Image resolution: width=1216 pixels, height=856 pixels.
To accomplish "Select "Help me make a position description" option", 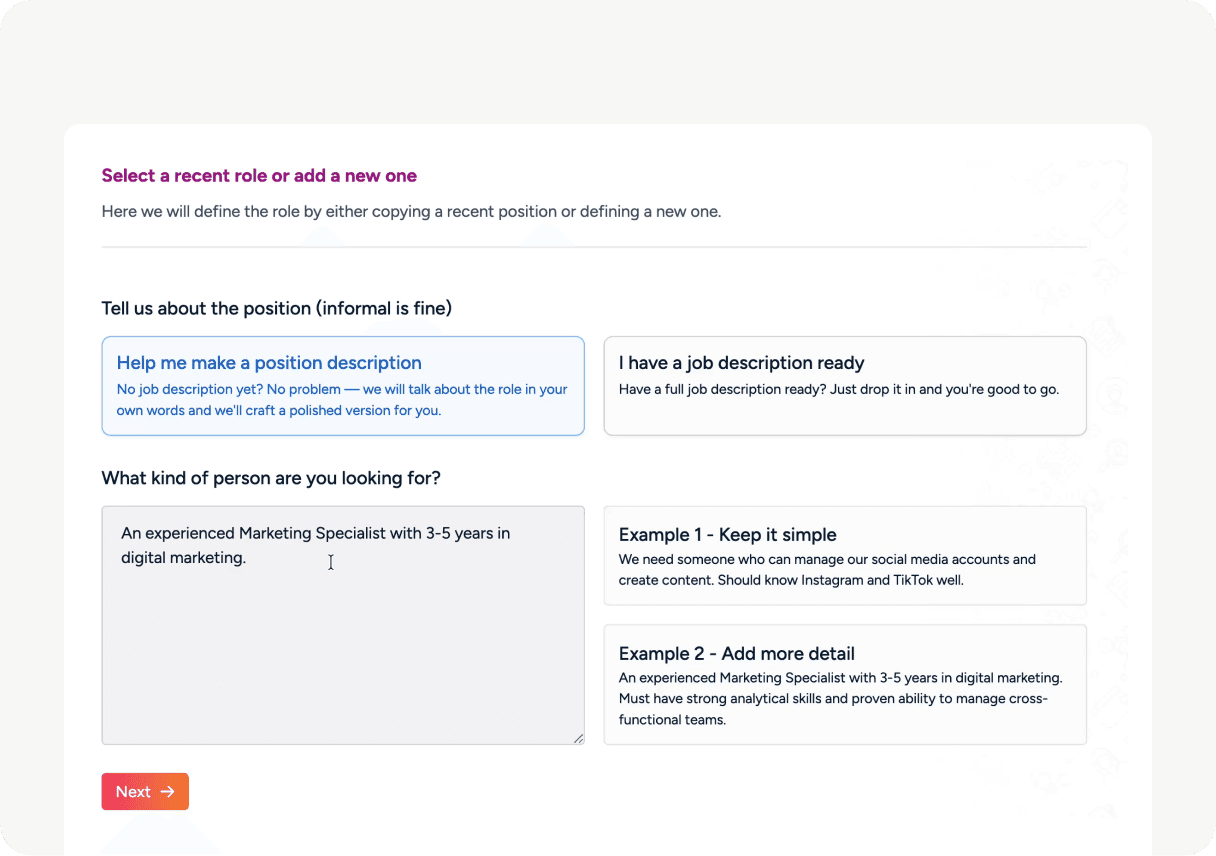I will (269, 363).
